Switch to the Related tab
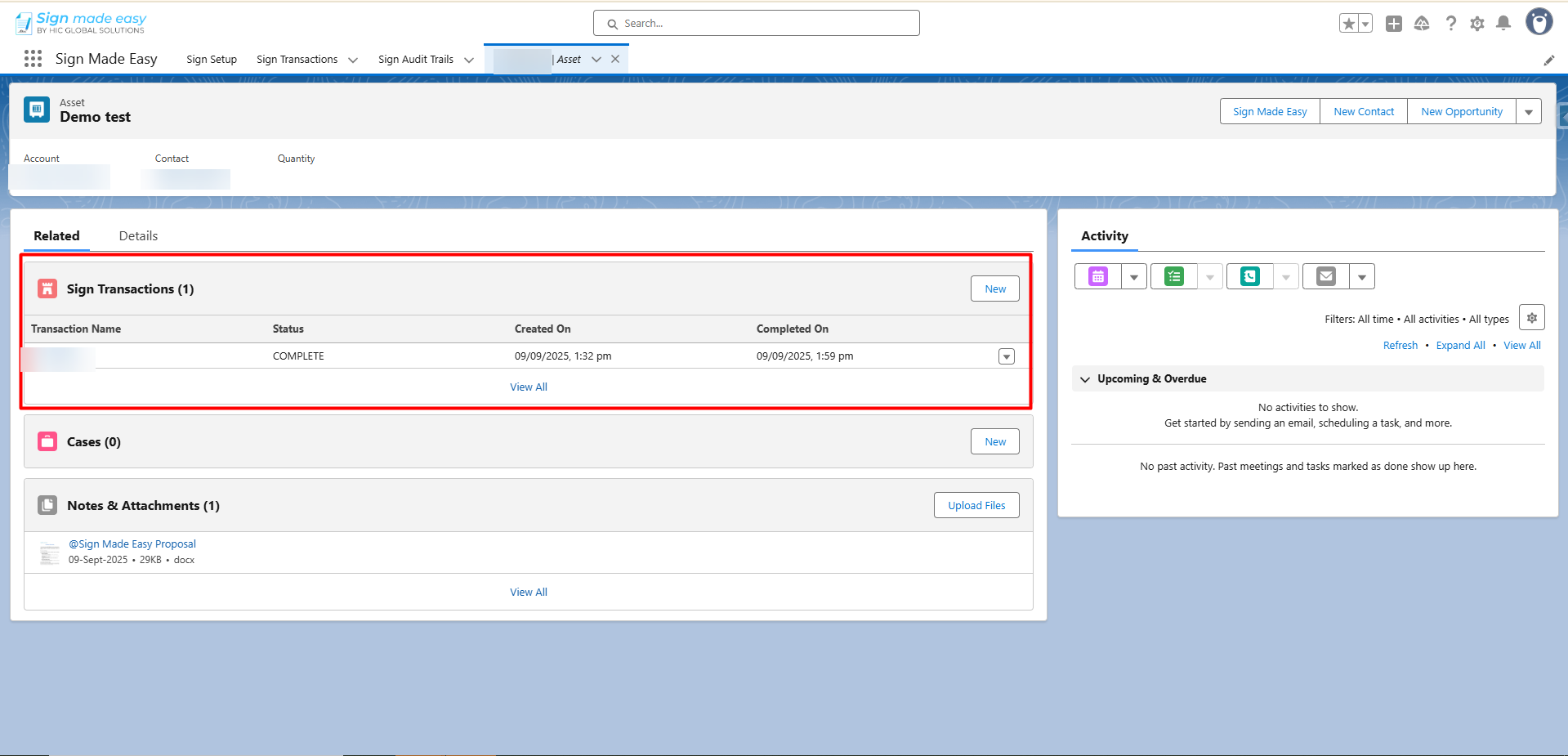The width and height of the screenshot is (1568, 756). pyautogui.click(x=56, y=235)
